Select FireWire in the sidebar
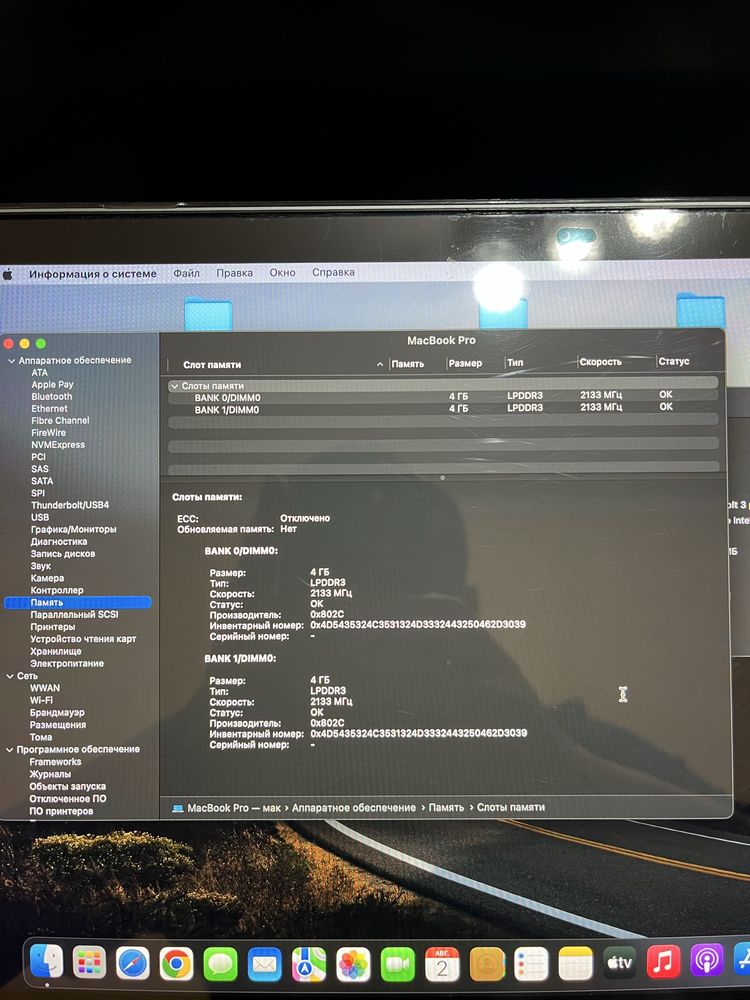 point(48,433)
